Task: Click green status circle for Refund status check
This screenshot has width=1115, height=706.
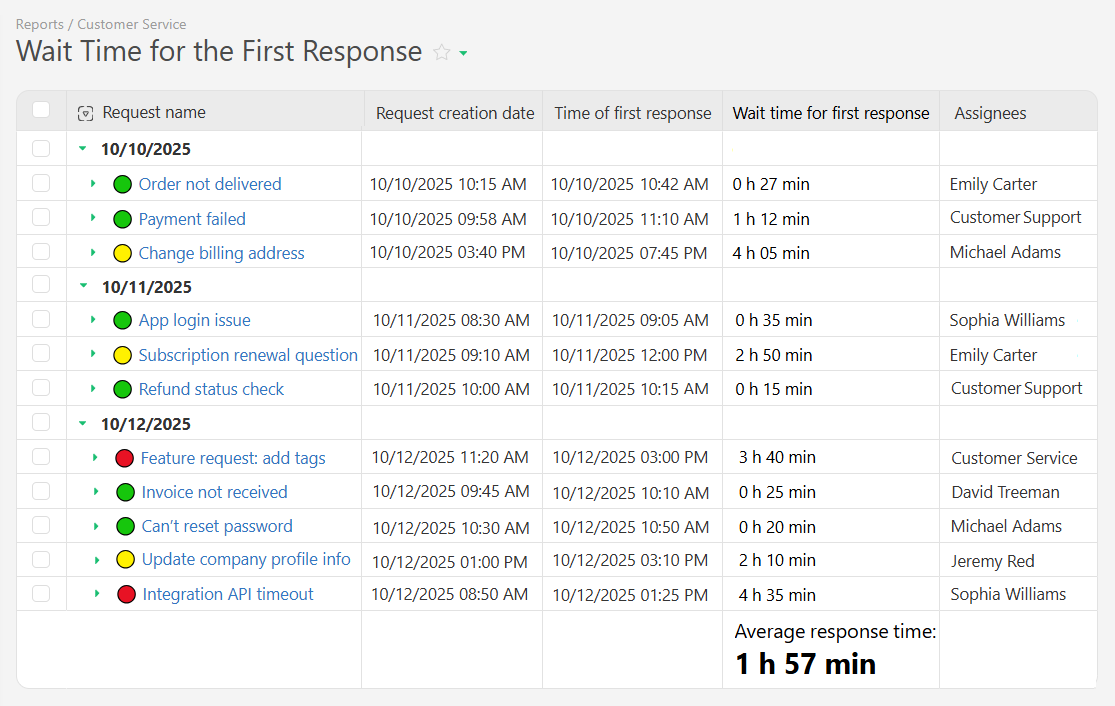Action: pos(122,389)
